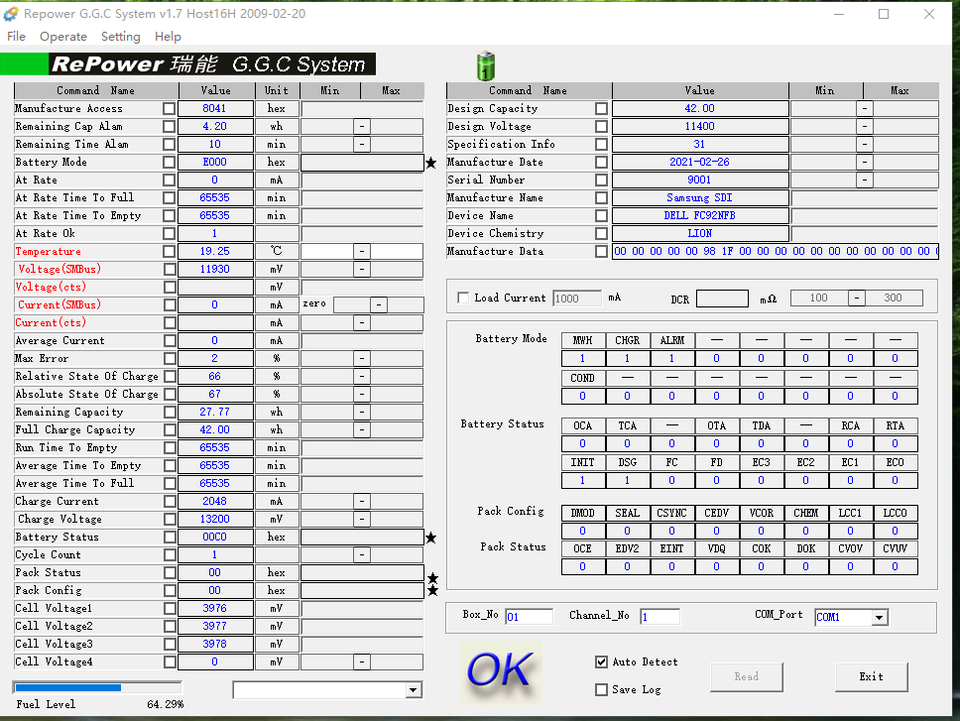Open the File menu

click(x=16, y=37)
